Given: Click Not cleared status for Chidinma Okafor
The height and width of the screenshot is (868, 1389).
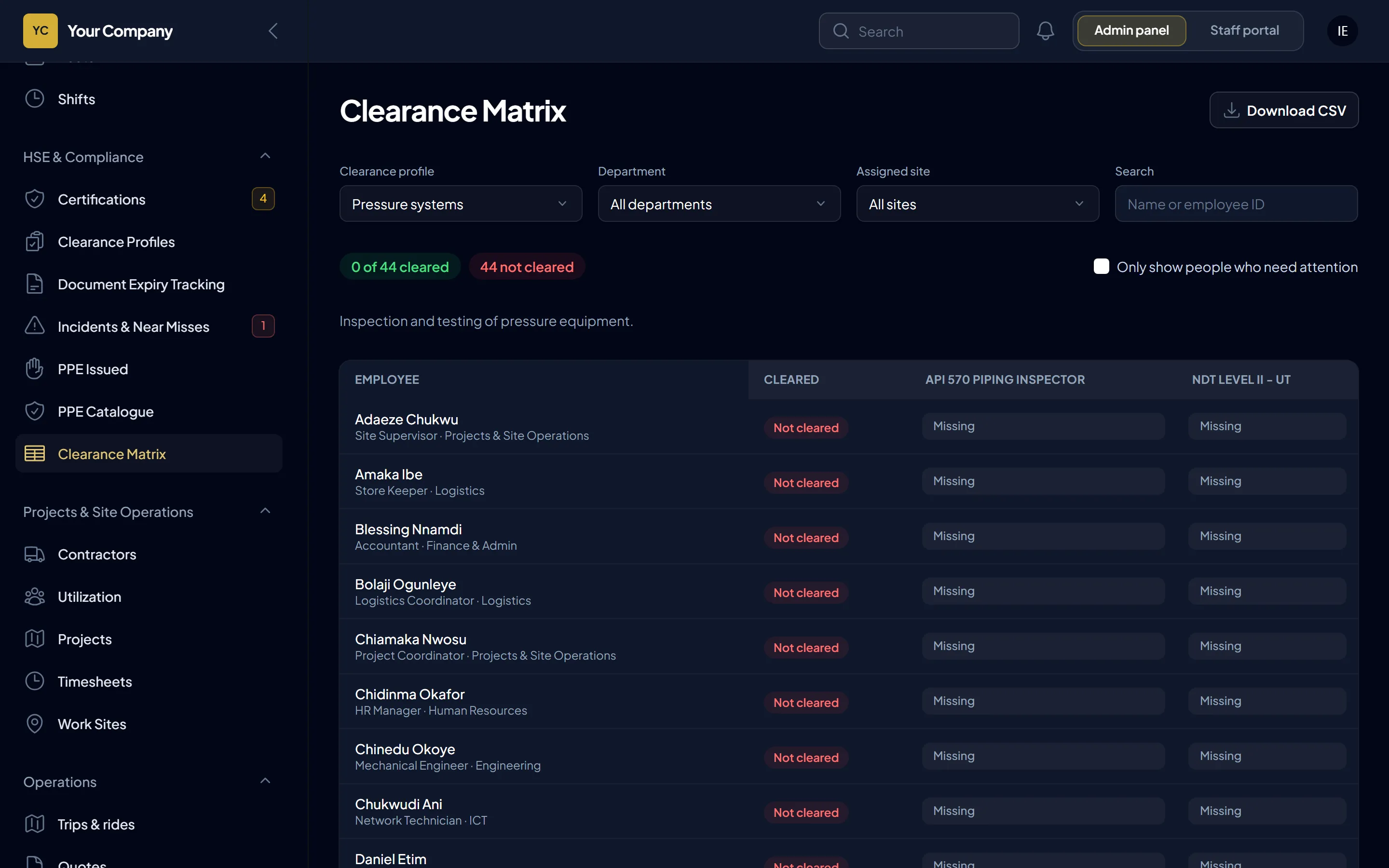Looking at the screenshot, I should pyautogui.click(x=806, y=703).
